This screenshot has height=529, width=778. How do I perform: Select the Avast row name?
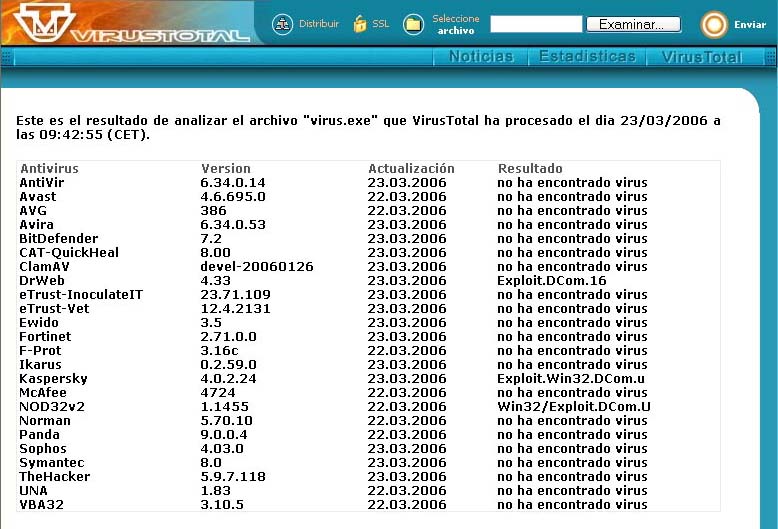[38, 197]
